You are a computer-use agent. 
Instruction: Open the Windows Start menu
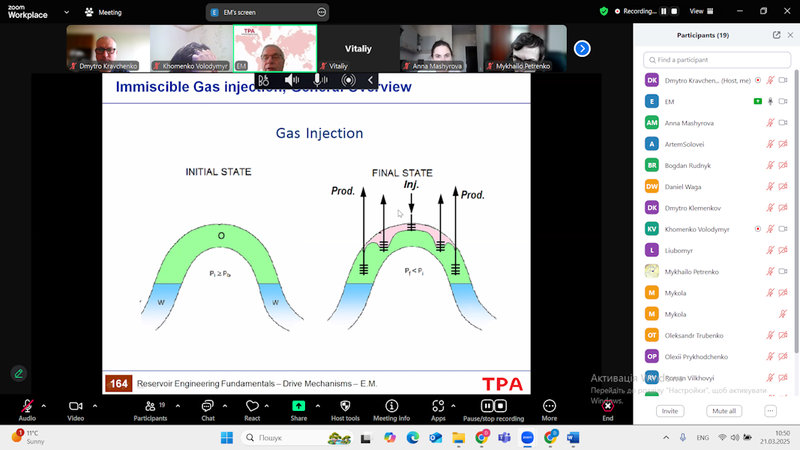227,438
